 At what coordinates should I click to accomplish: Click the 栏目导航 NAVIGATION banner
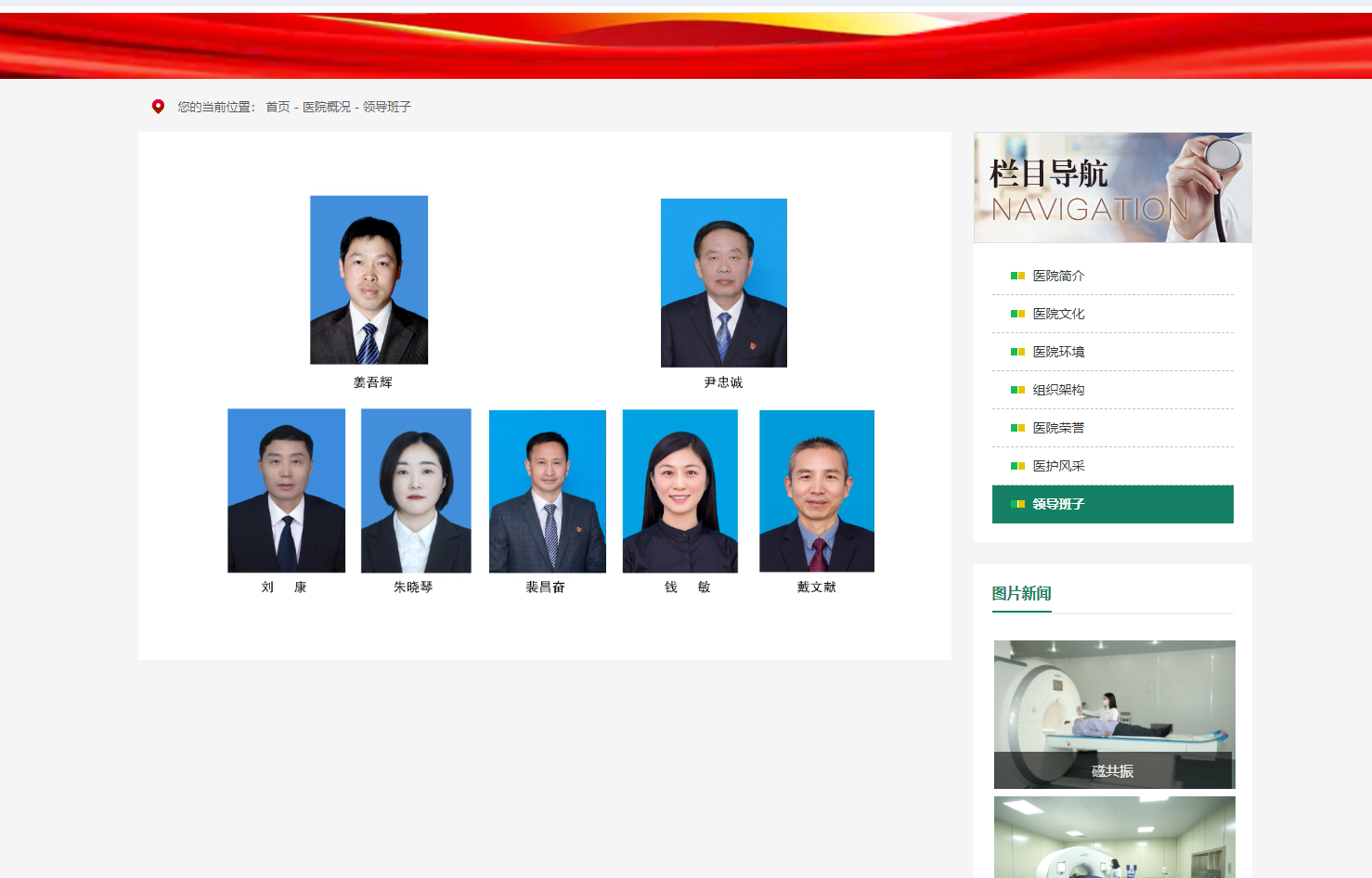tap(1113, 187)
